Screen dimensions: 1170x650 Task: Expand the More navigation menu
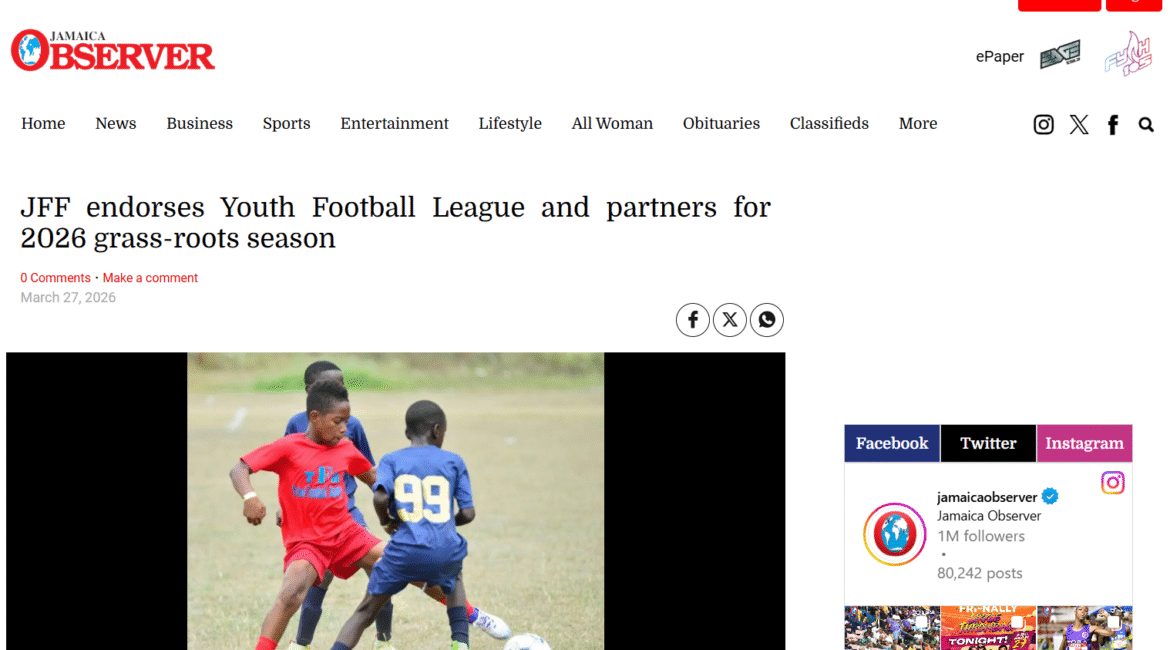(x=918, y=124)
